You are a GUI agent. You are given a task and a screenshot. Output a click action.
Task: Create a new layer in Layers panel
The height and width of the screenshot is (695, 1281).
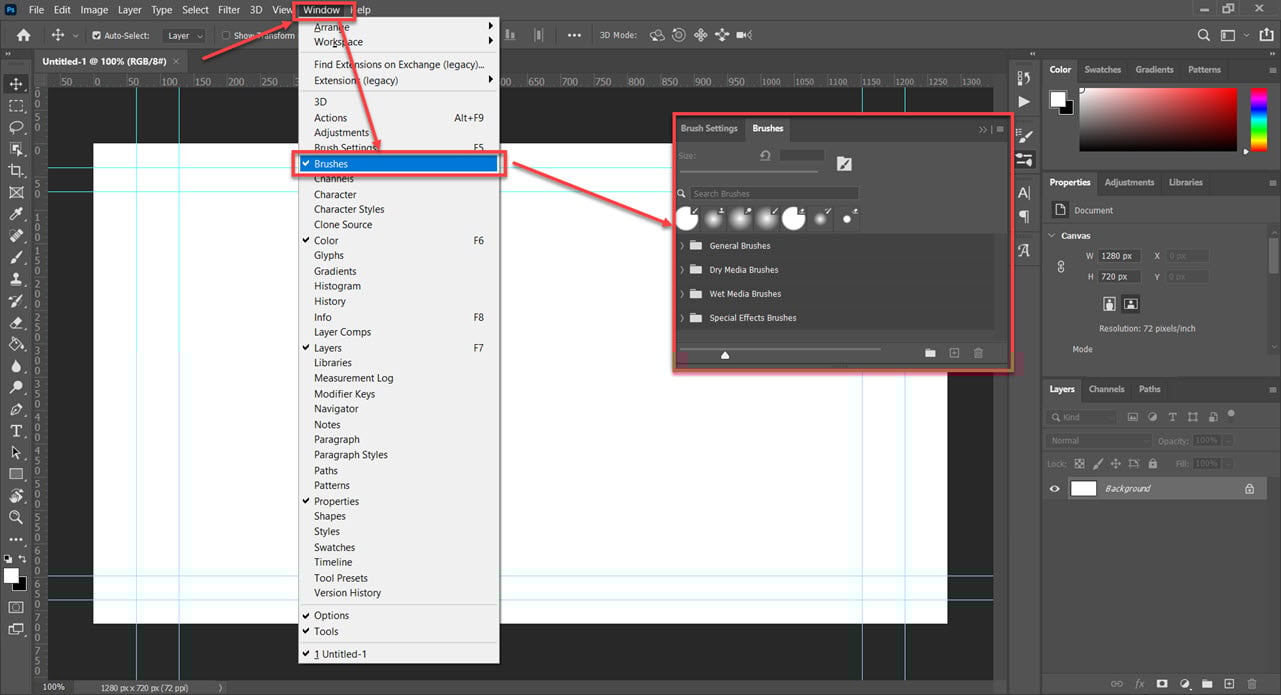point(1228,684)
